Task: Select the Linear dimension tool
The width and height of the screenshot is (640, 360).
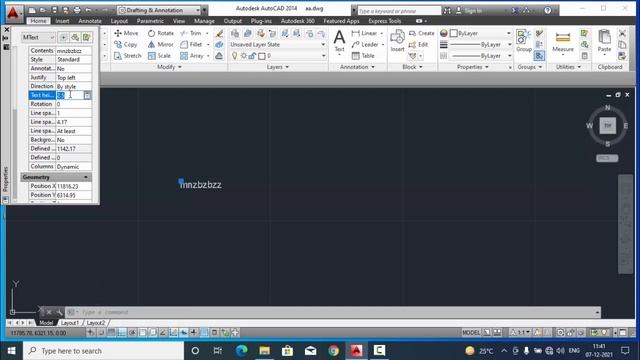Action: (x=364, y=33)
